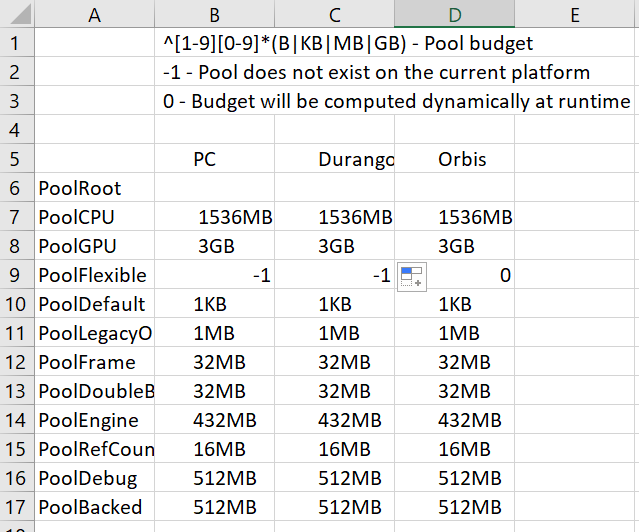Screen dimensions: 639x532
Task: Select the PoolFrame label cell
Action: (95, 362)
